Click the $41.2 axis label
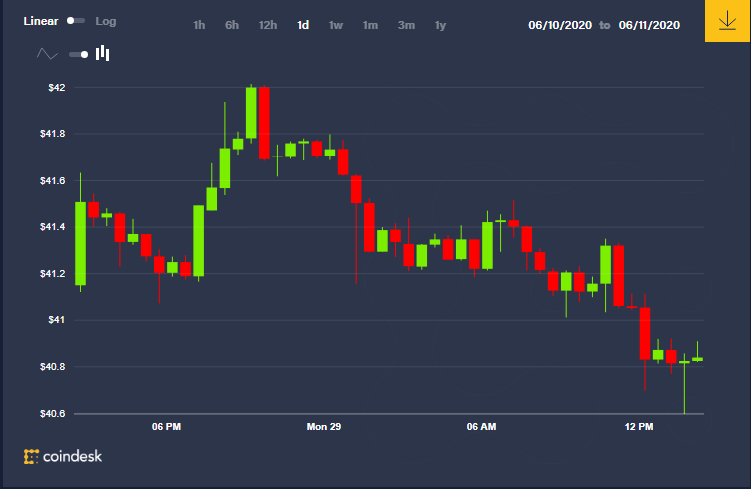Viewport: 751px width, 489px height. point(52,273)
